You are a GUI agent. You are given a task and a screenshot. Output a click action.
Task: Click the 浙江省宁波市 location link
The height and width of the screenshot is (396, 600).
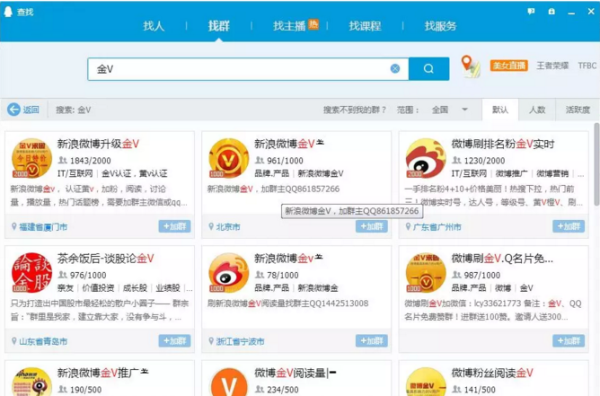click(x=240, y=341)
